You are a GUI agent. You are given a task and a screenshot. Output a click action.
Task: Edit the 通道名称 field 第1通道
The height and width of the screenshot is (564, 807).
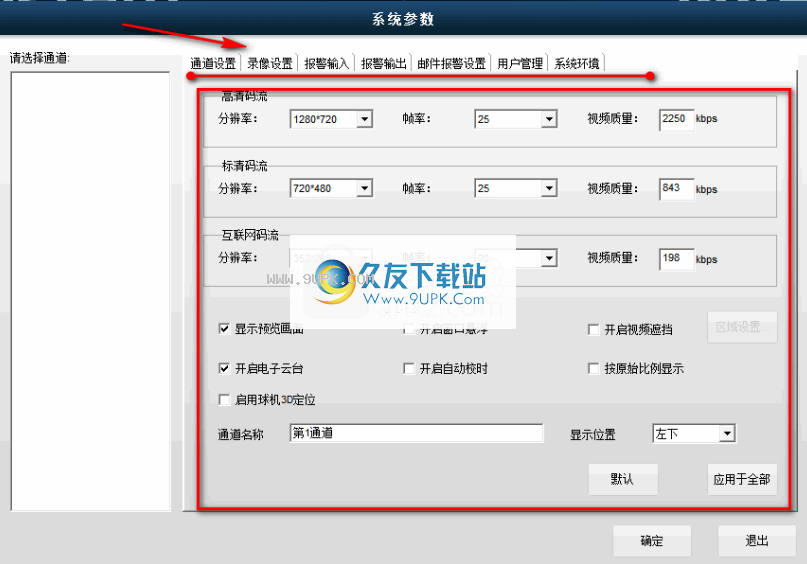416,433
